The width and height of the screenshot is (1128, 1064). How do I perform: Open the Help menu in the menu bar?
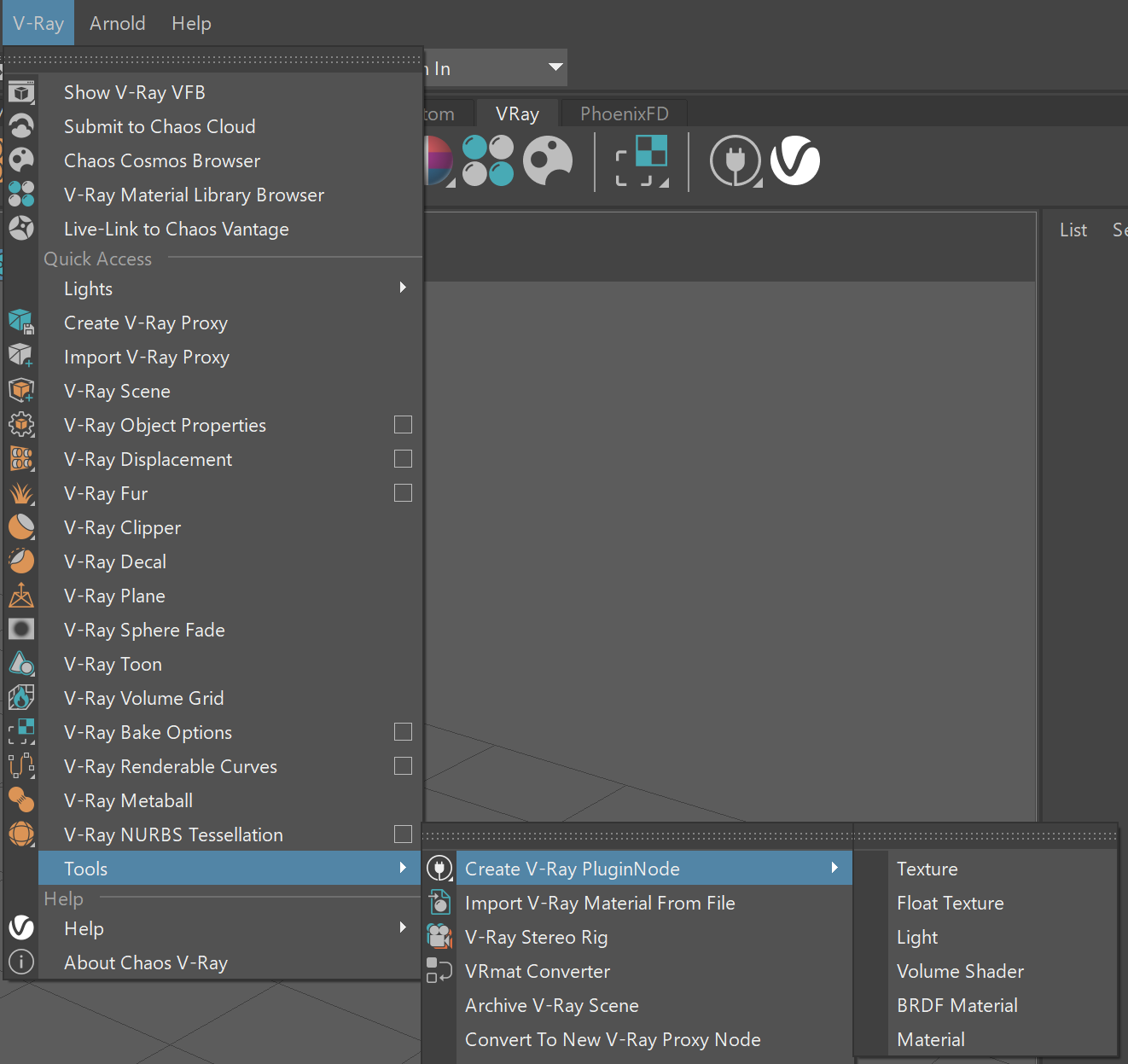pyautogui.click(x=191, y=23)
